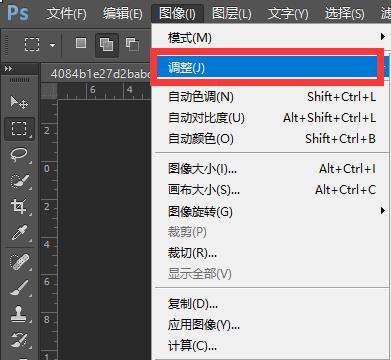Choose New Selection mode button

[x=81, y=43]
